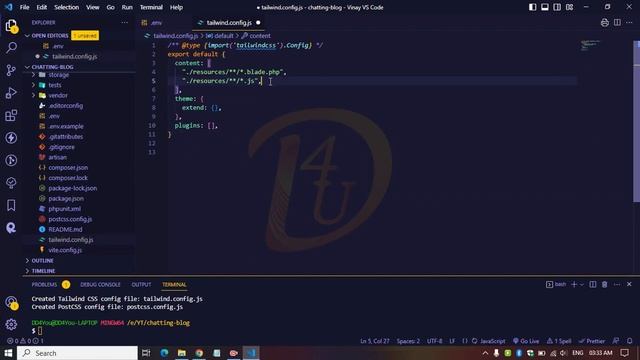
Task: Switch to Output panel tab
Action: coord(141,284)
